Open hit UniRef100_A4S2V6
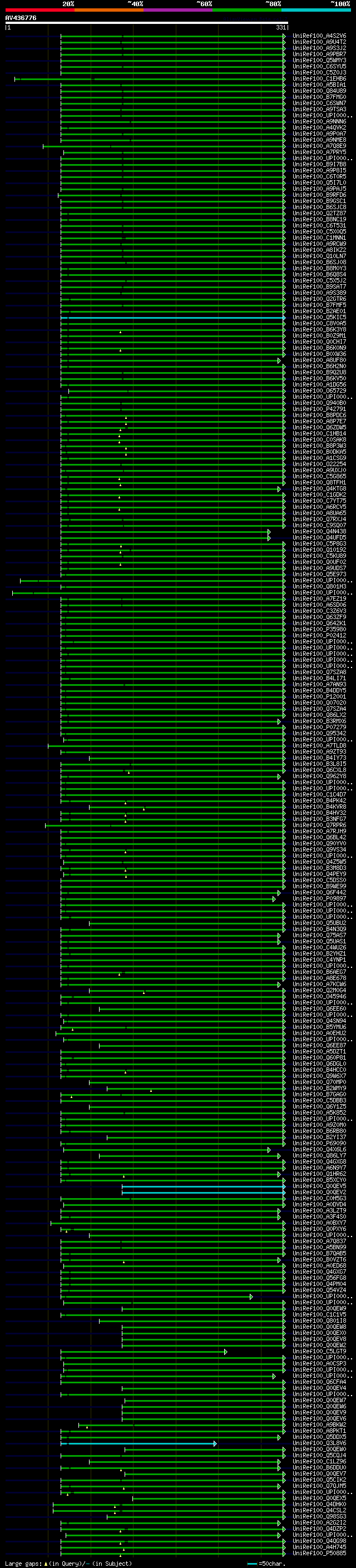 click(319, 36)
